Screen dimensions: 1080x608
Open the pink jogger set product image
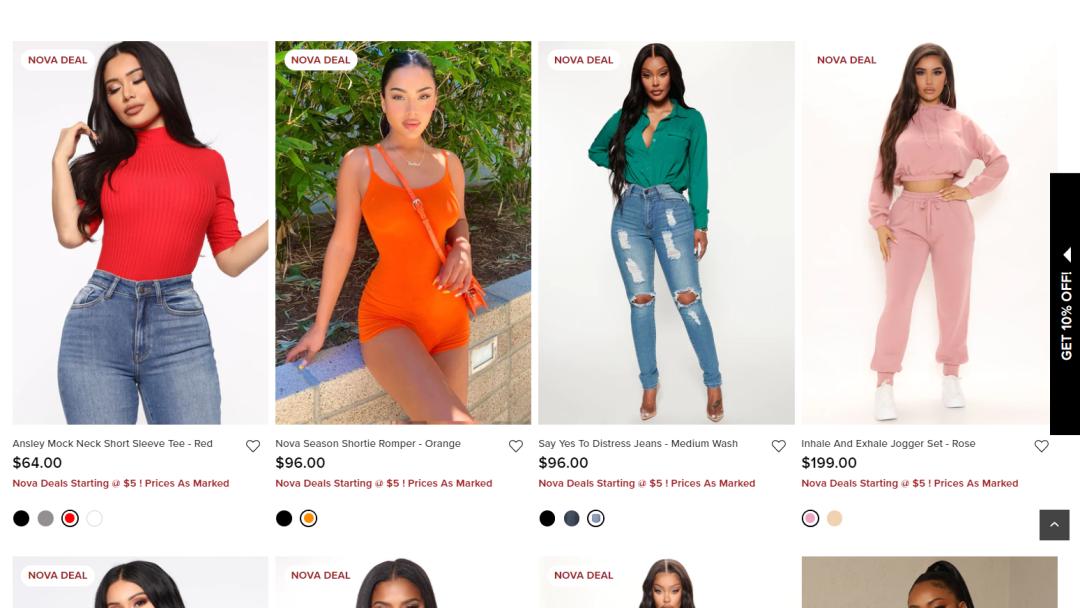tap(929, 233)
